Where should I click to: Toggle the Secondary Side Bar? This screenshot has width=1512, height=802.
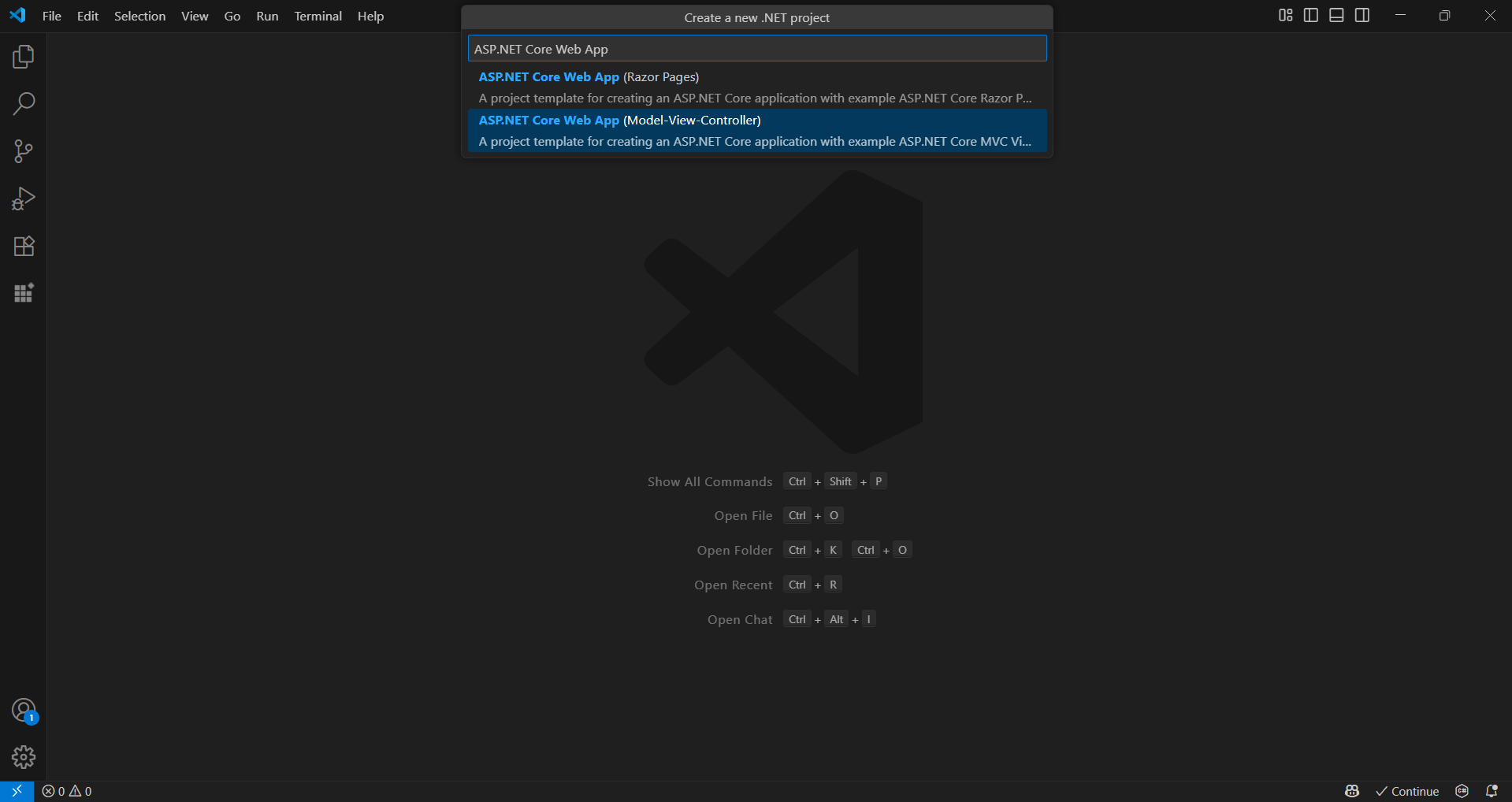(x=1362, y=14)
